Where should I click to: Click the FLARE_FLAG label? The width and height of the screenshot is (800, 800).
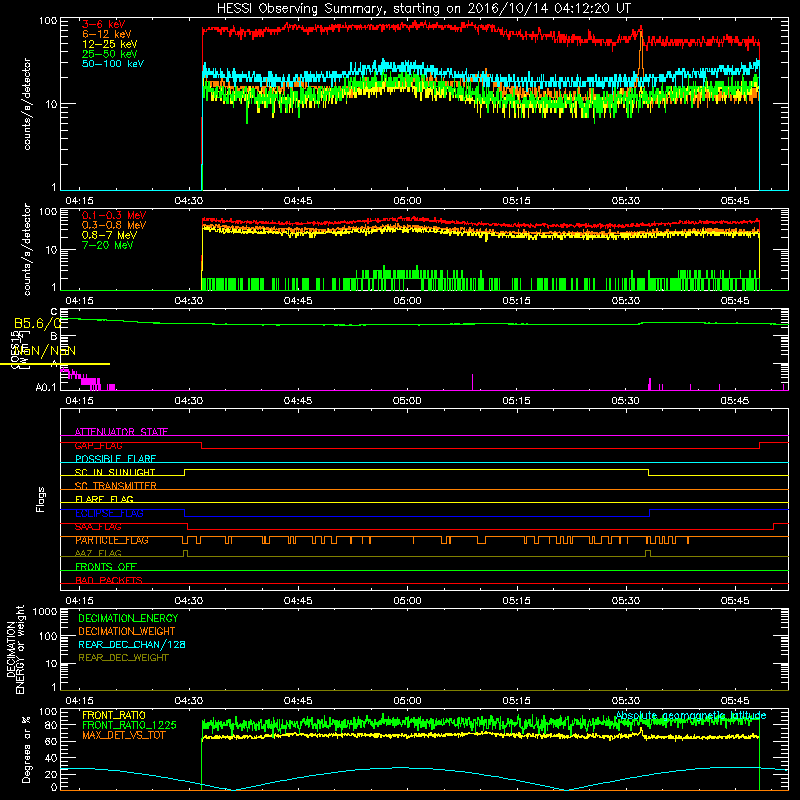pyautogui.click(x=104, y=499)
